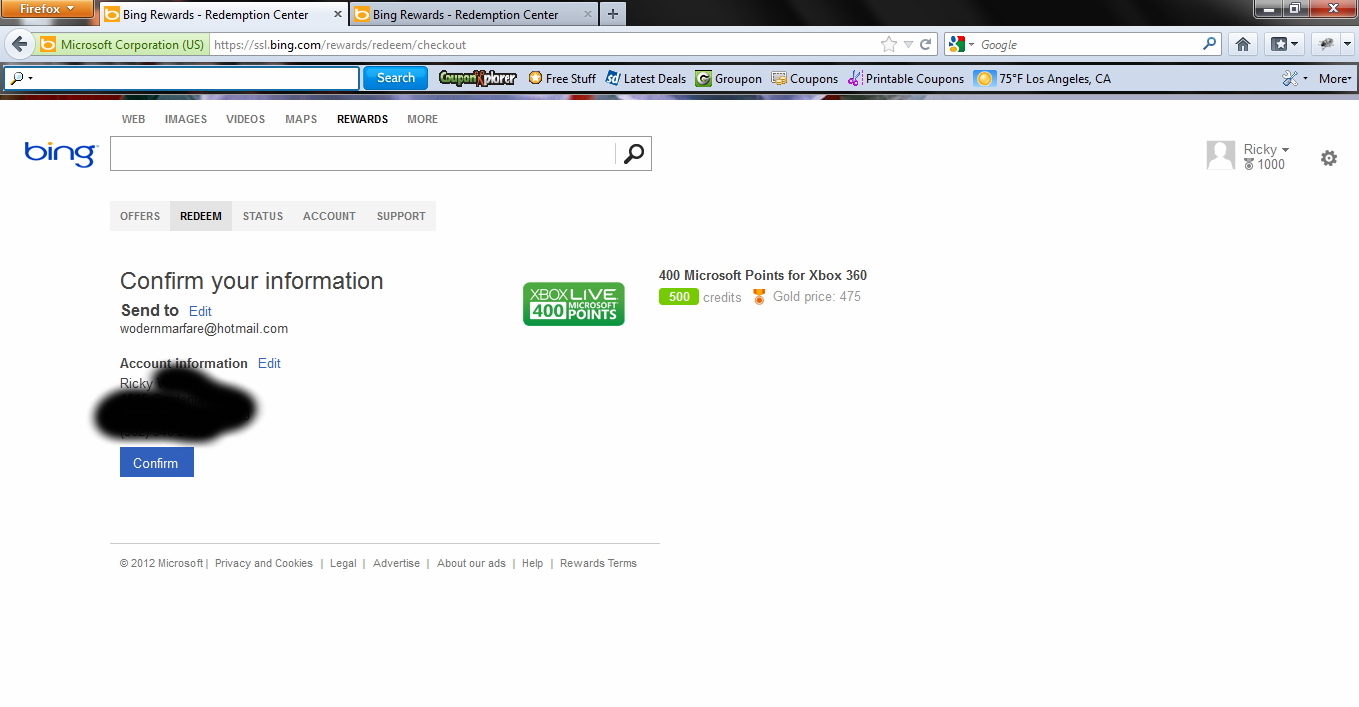The image size is (1359, 707).
Task: Switch to the second Bing Rewards tab
Action: [465, 15]
